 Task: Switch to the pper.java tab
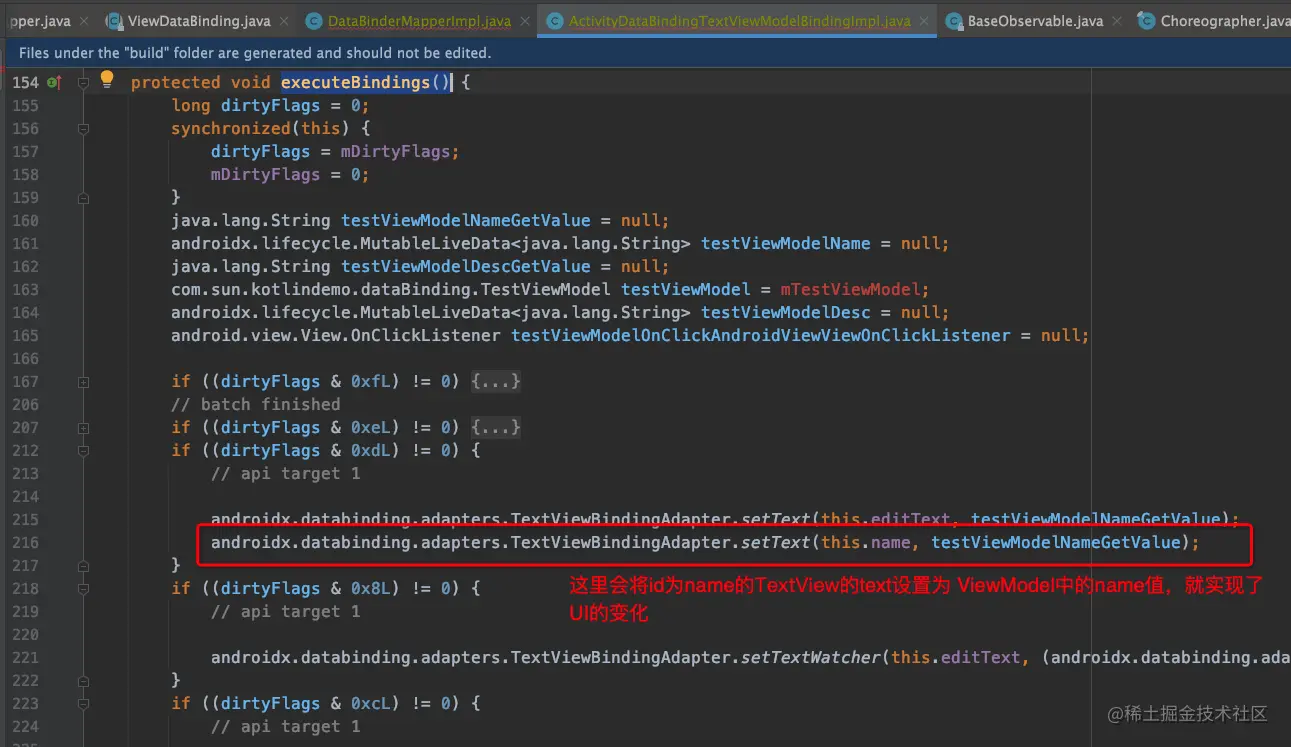[x=48, y=21]
